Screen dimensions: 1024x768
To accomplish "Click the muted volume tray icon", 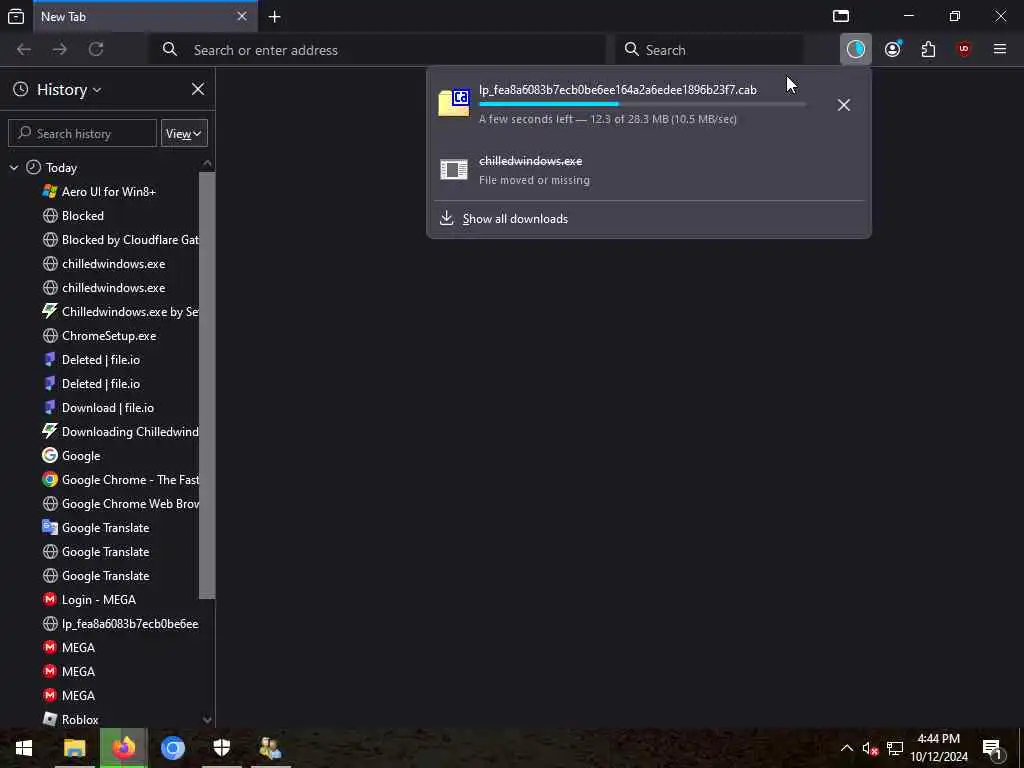I will click(x=870, y=748).
